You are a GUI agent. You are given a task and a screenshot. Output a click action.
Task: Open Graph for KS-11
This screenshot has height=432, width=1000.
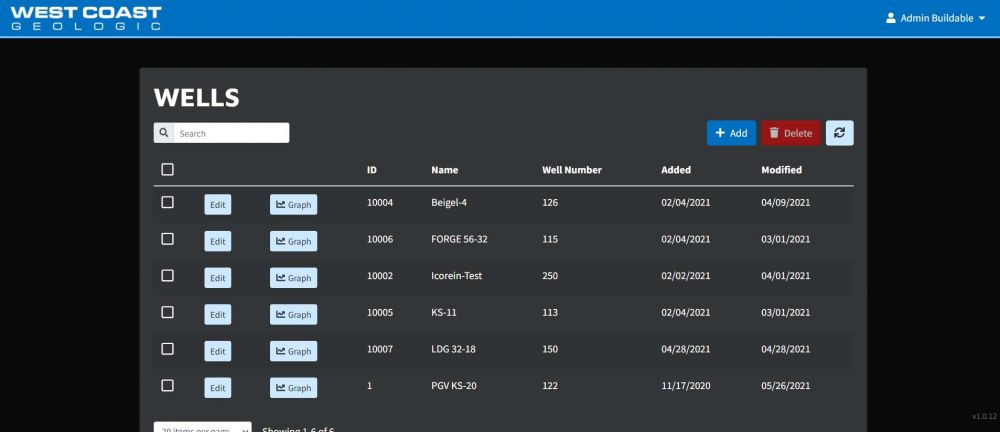point(293,315)
